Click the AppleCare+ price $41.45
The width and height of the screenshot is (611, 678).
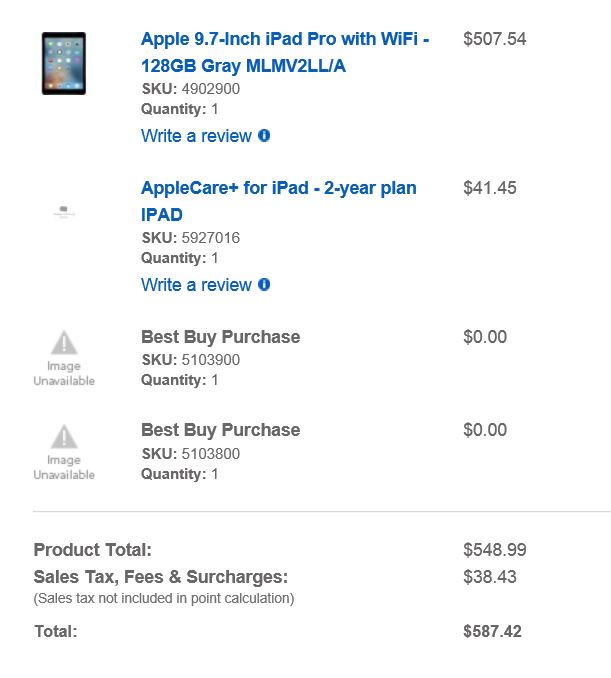pos(489,188)
